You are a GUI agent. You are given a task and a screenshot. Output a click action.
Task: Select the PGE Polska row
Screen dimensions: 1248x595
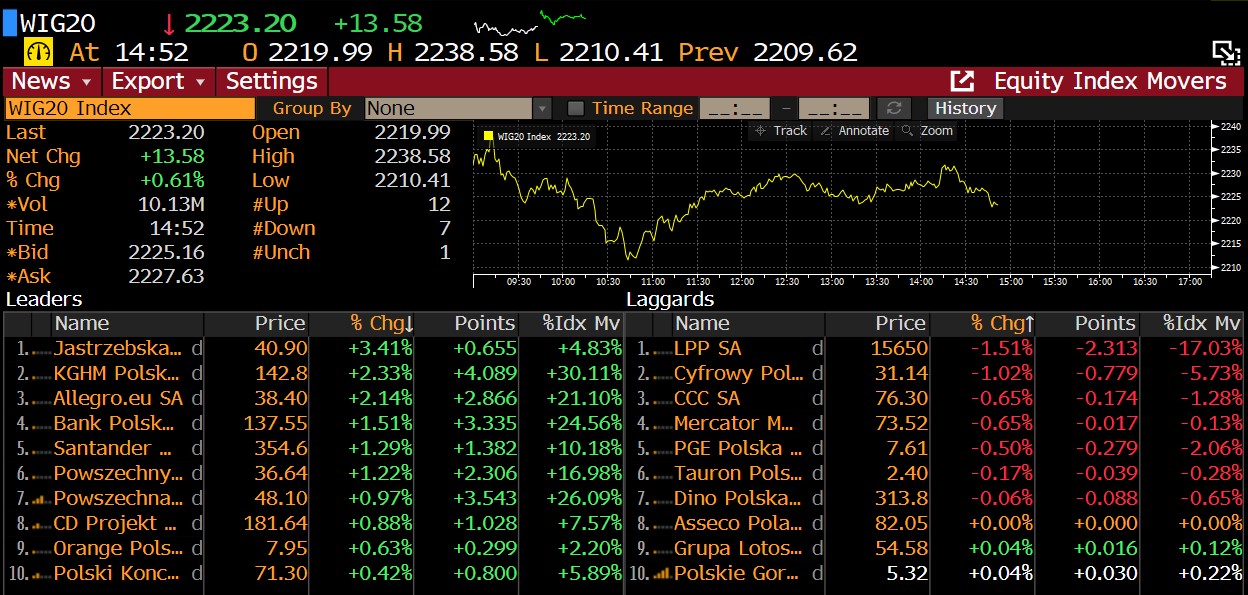tap(935, 449)
